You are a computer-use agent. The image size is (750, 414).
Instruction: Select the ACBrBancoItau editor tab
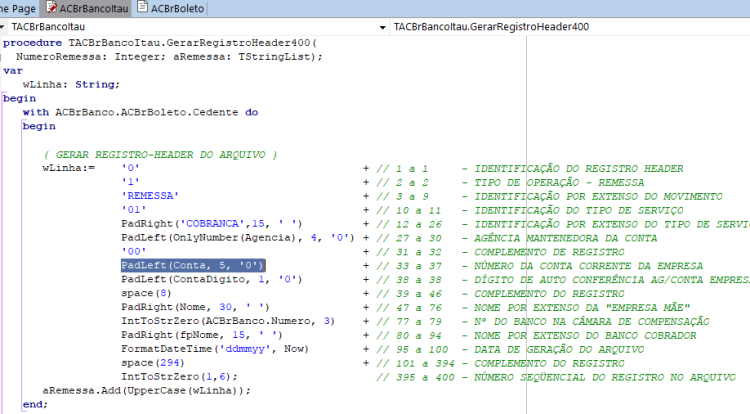(87, 8)
